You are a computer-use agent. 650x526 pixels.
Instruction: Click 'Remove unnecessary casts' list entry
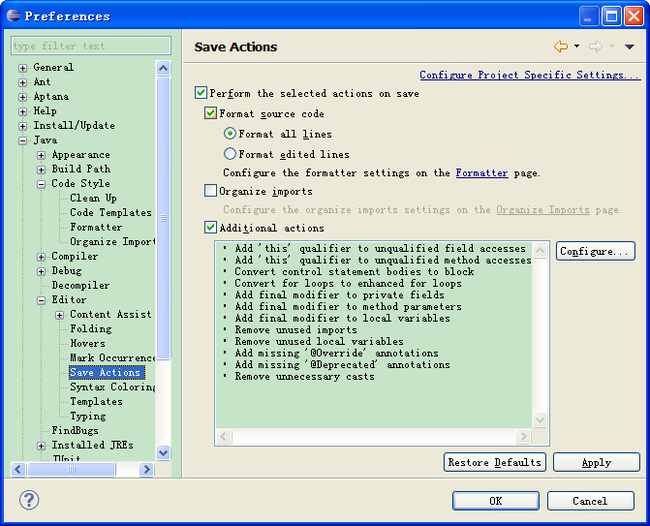coord(304,376)
